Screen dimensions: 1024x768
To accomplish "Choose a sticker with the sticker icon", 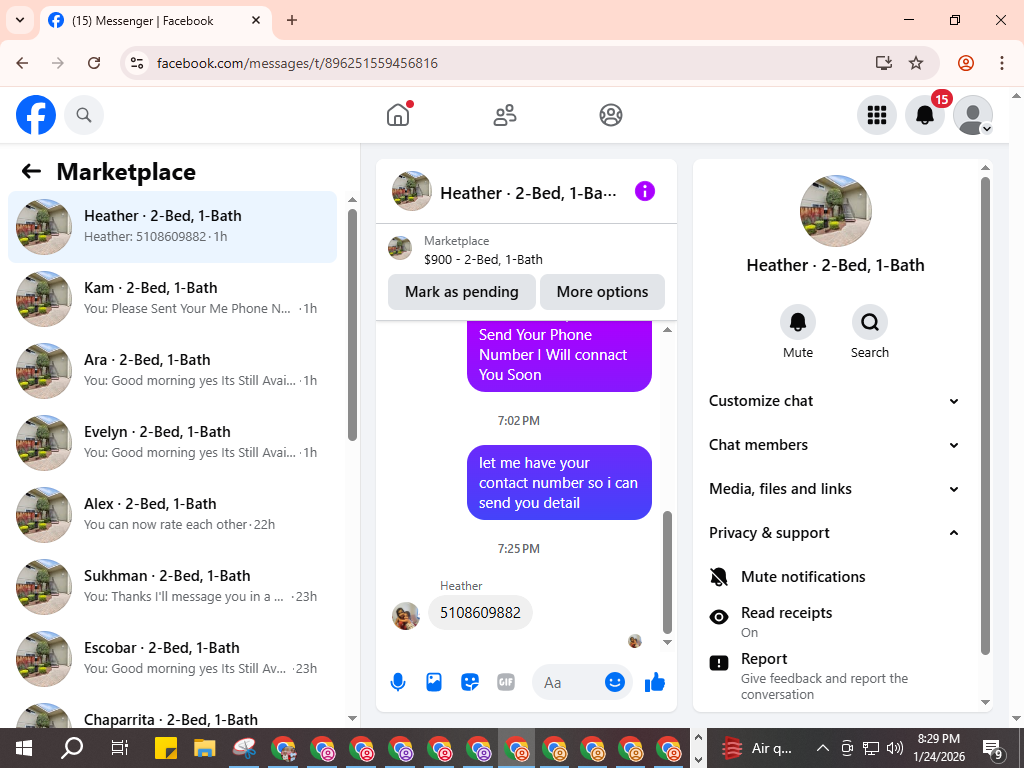I will pyautogui.click(x=470, y=682).
